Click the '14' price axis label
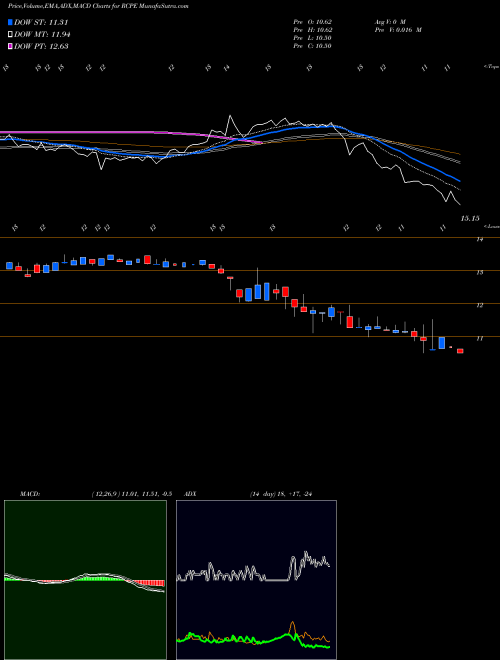 pyautogui.click(x=479, y=240)
